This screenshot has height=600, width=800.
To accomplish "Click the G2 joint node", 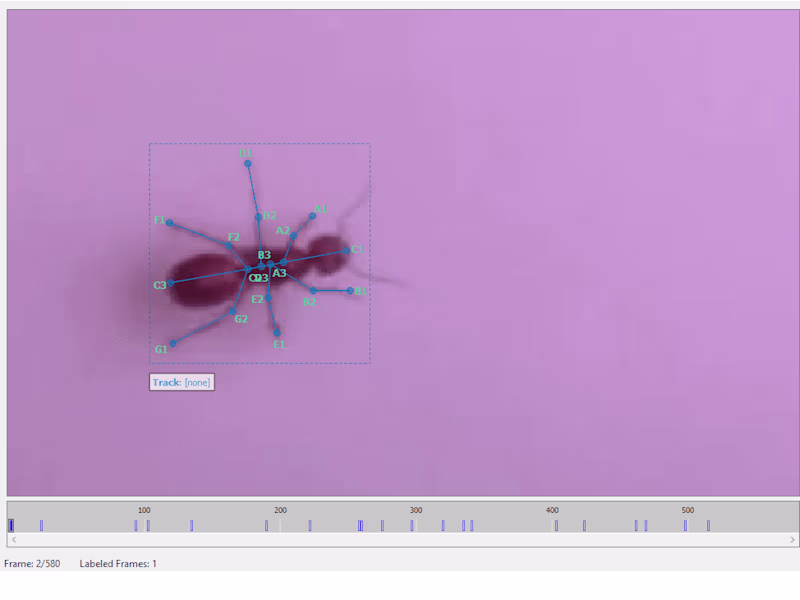I will (x=233, y=311).
